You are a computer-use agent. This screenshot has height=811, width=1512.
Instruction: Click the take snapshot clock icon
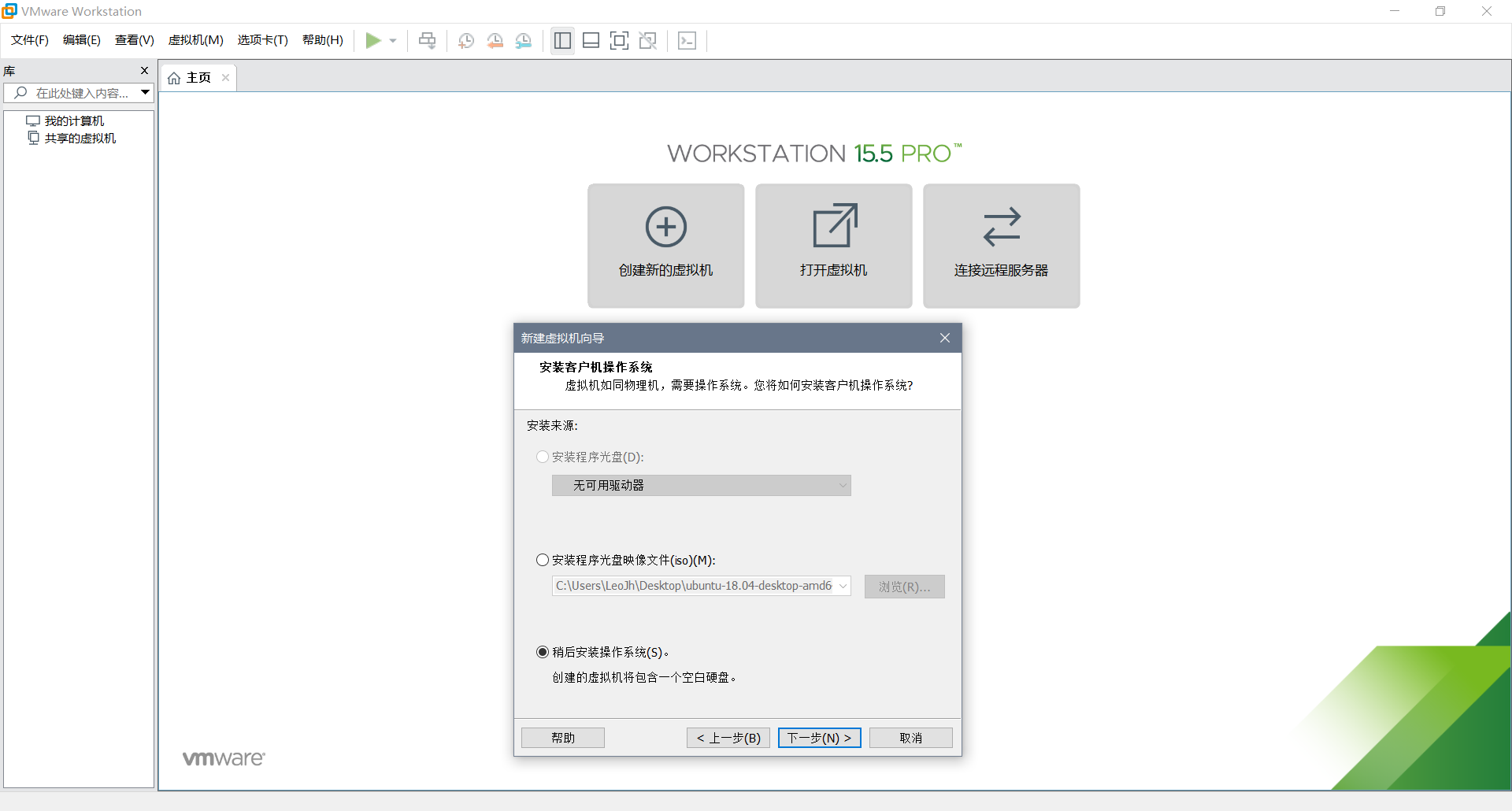pos(466,41)
